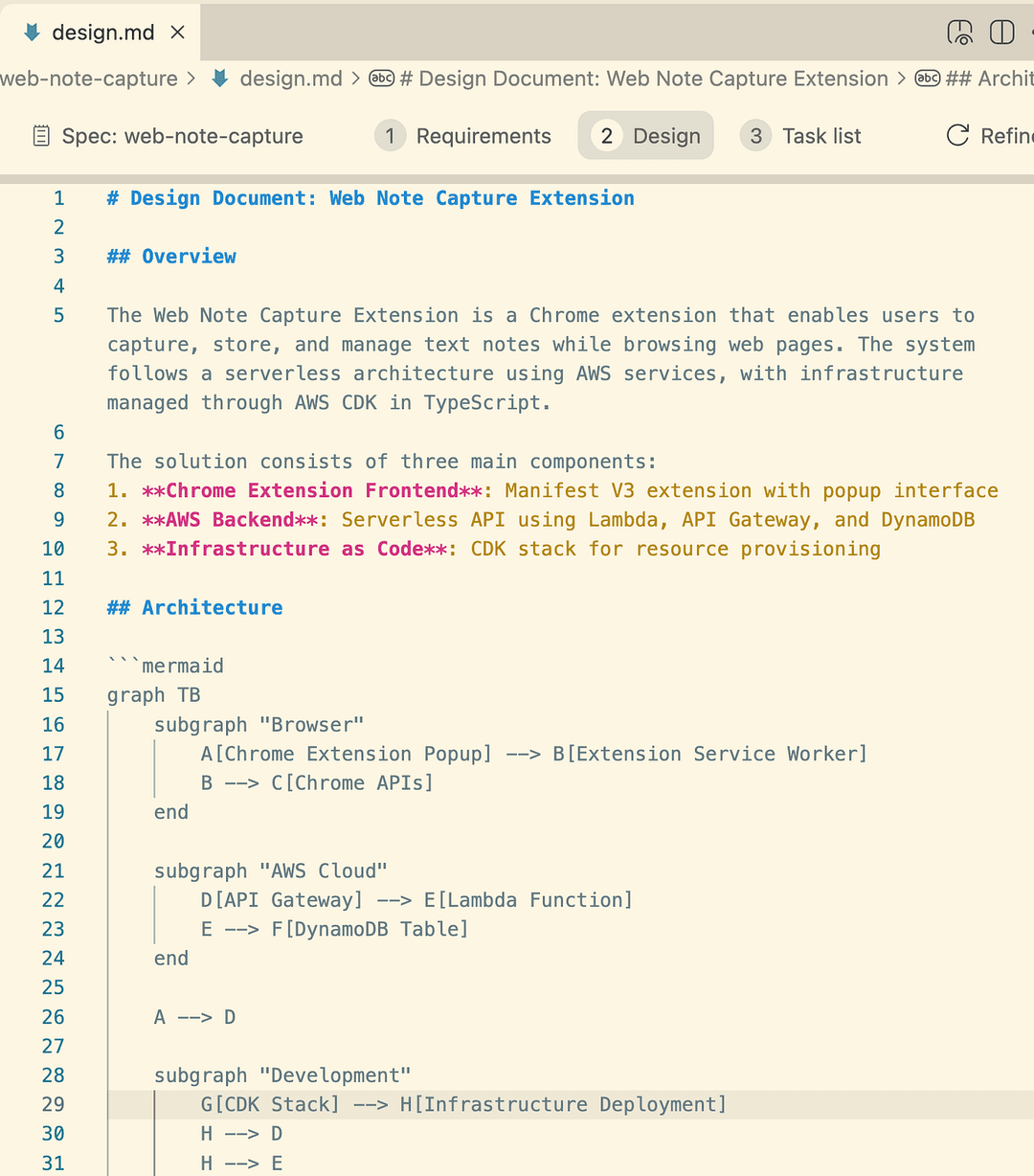Image resolution: width=1034 pixels, height=1176 pixels.
Task: Click the Spec: web-note-capture label
Action: tap(182, 136)
